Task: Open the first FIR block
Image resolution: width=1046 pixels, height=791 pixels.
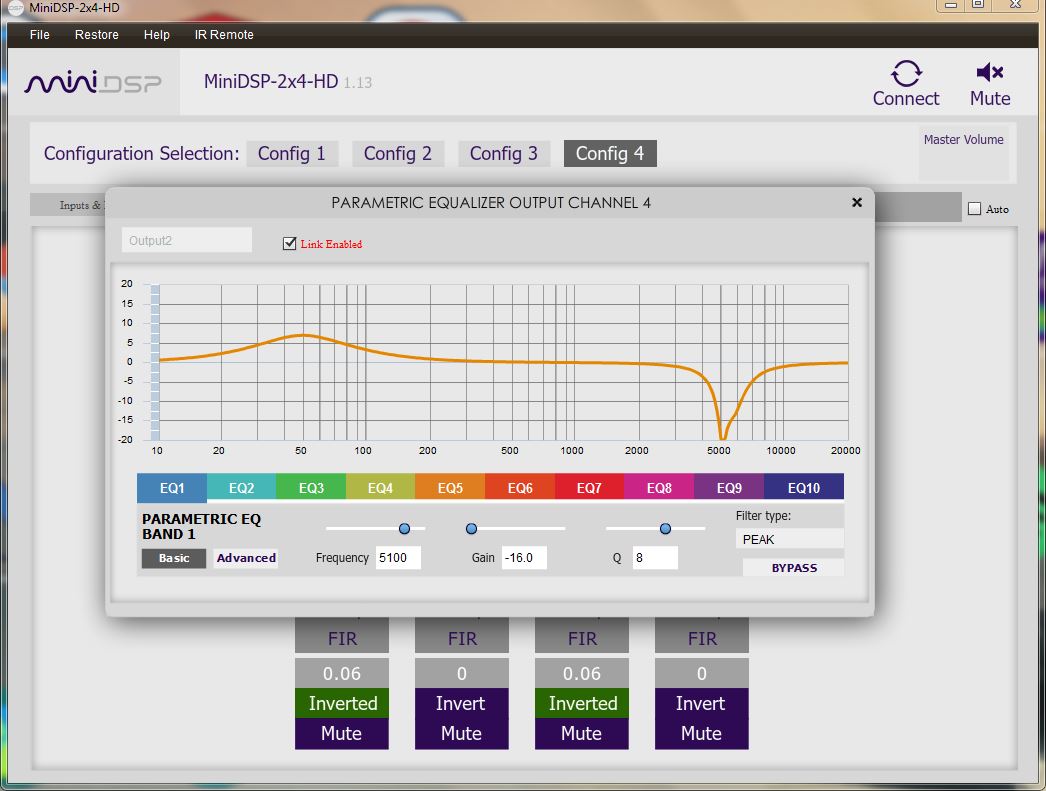Action: [x=342, y=636]
